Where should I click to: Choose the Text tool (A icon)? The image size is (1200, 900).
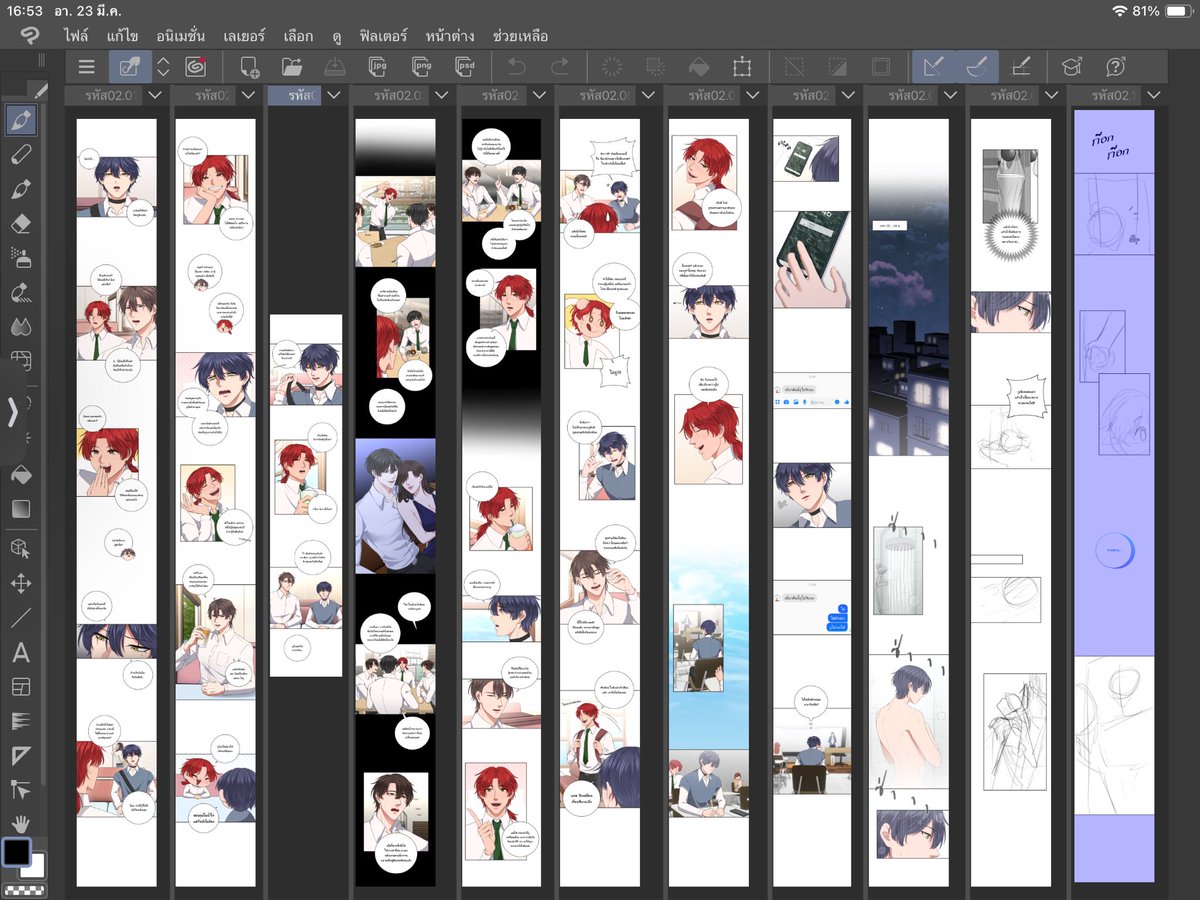[x=21, y=654]
